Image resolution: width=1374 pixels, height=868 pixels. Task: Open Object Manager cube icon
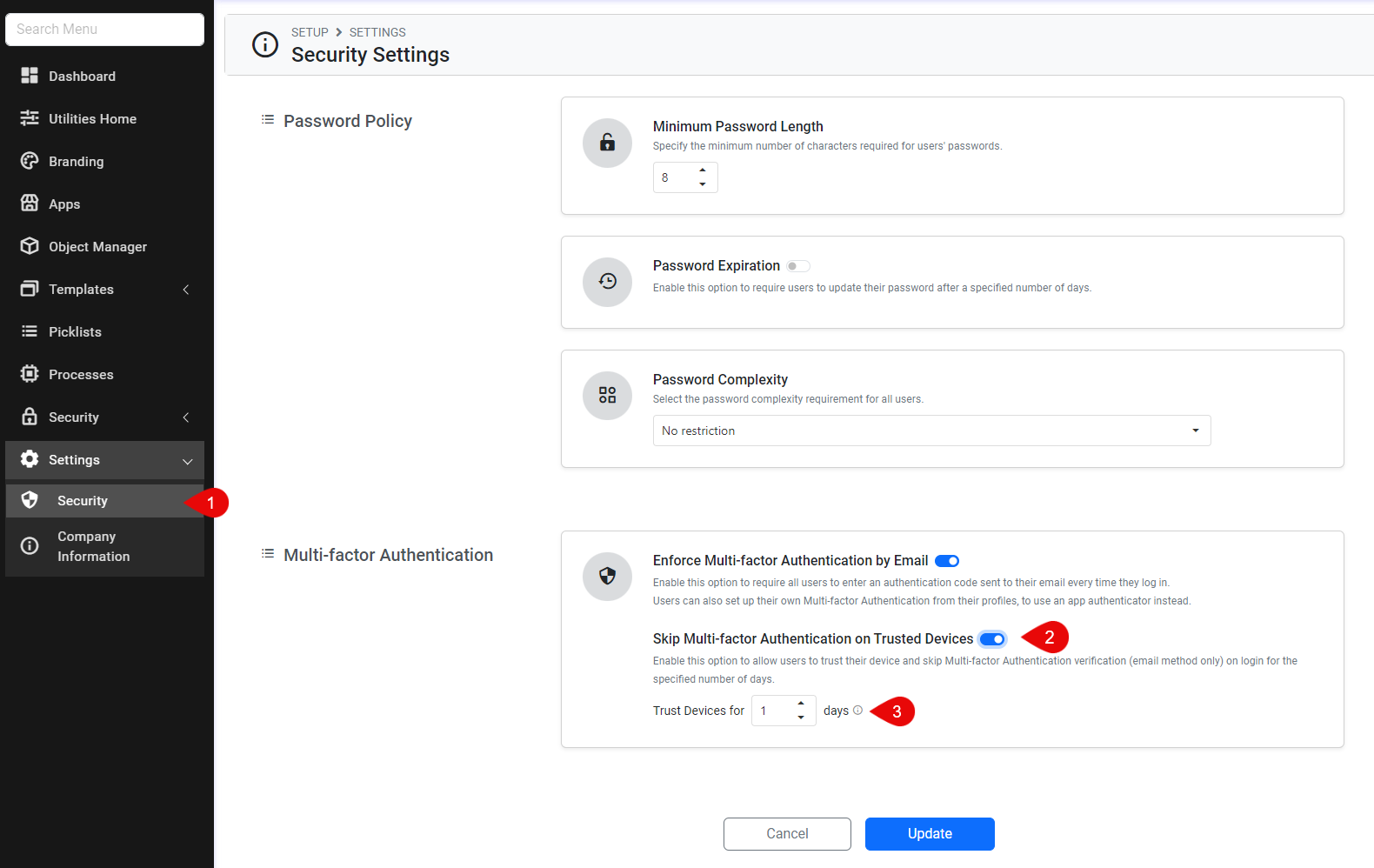[x=30, y=246]
